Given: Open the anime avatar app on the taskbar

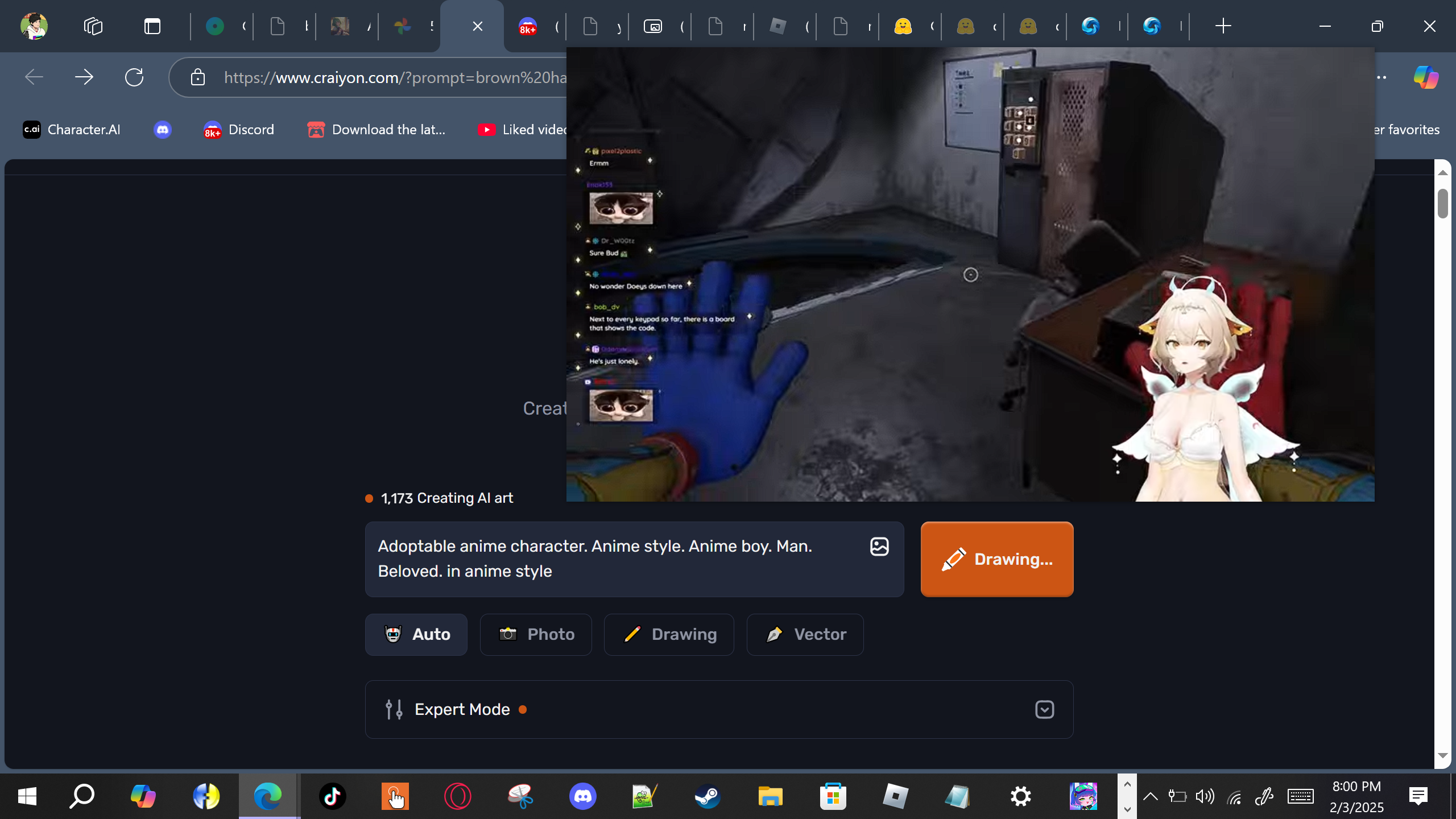Looking at the screenshot, I should tap(1083, 796).
